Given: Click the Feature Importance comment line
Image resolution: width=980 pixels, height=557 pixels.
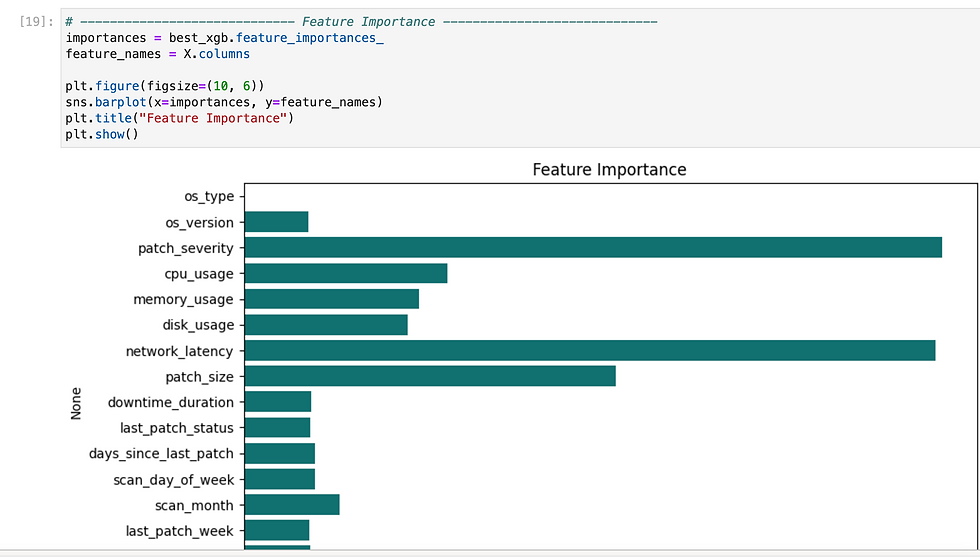Looking at the screenshot, I should [x=361, y=22].
